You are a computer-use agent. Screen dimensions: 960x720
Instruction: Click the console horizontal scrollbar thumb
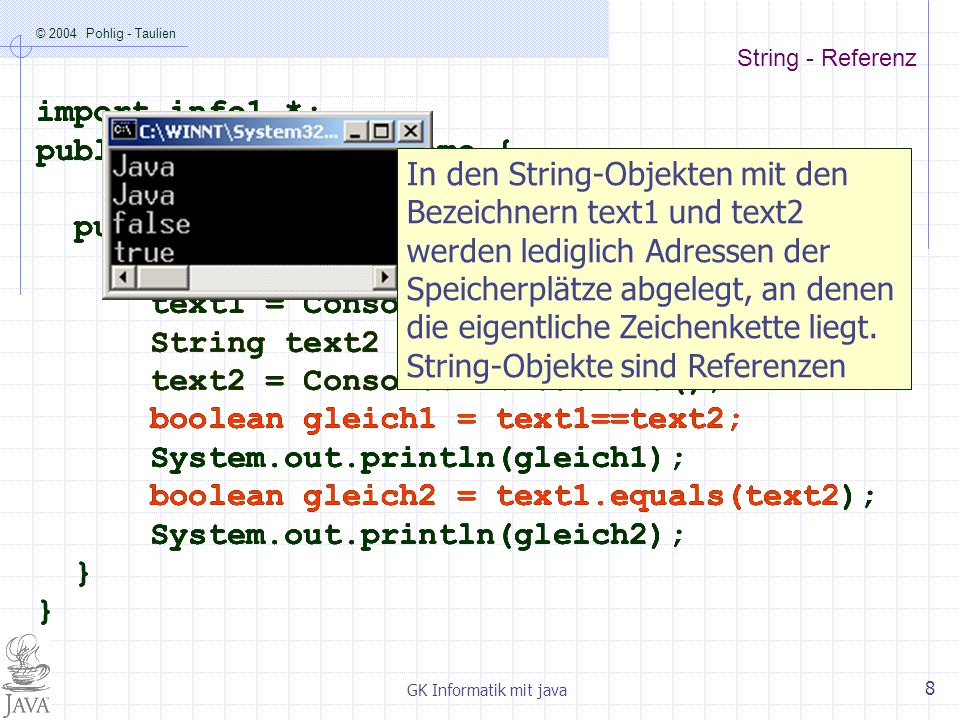coord(163,277)
